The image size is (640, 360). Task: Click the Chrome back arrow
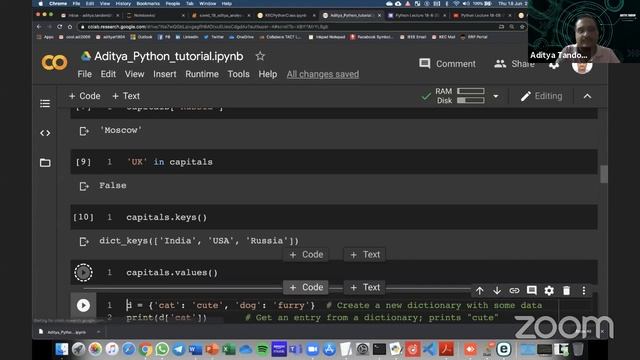point(39,27)
